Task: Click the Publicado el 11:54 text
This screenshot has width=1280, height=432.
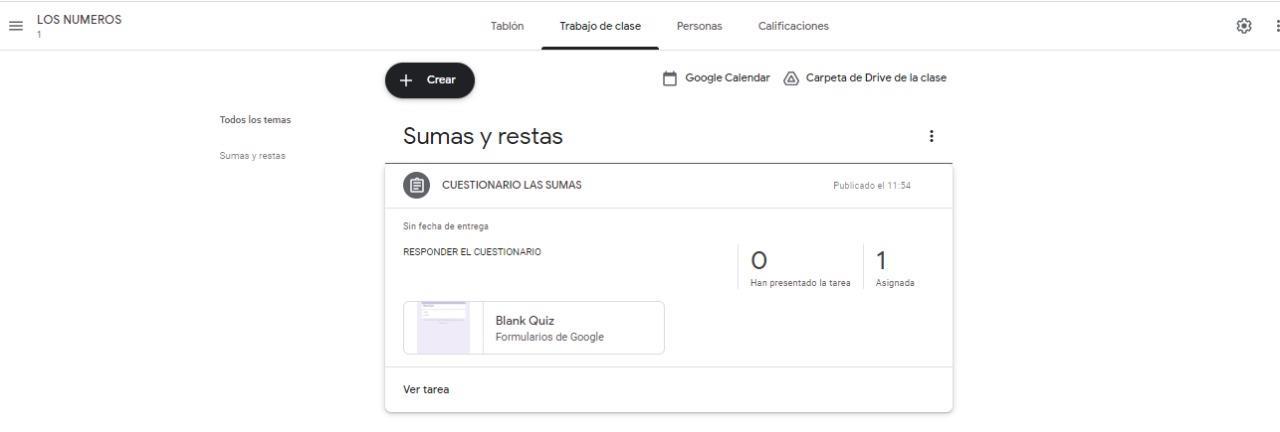Action: pyautogui.click(x=872, y=185)
